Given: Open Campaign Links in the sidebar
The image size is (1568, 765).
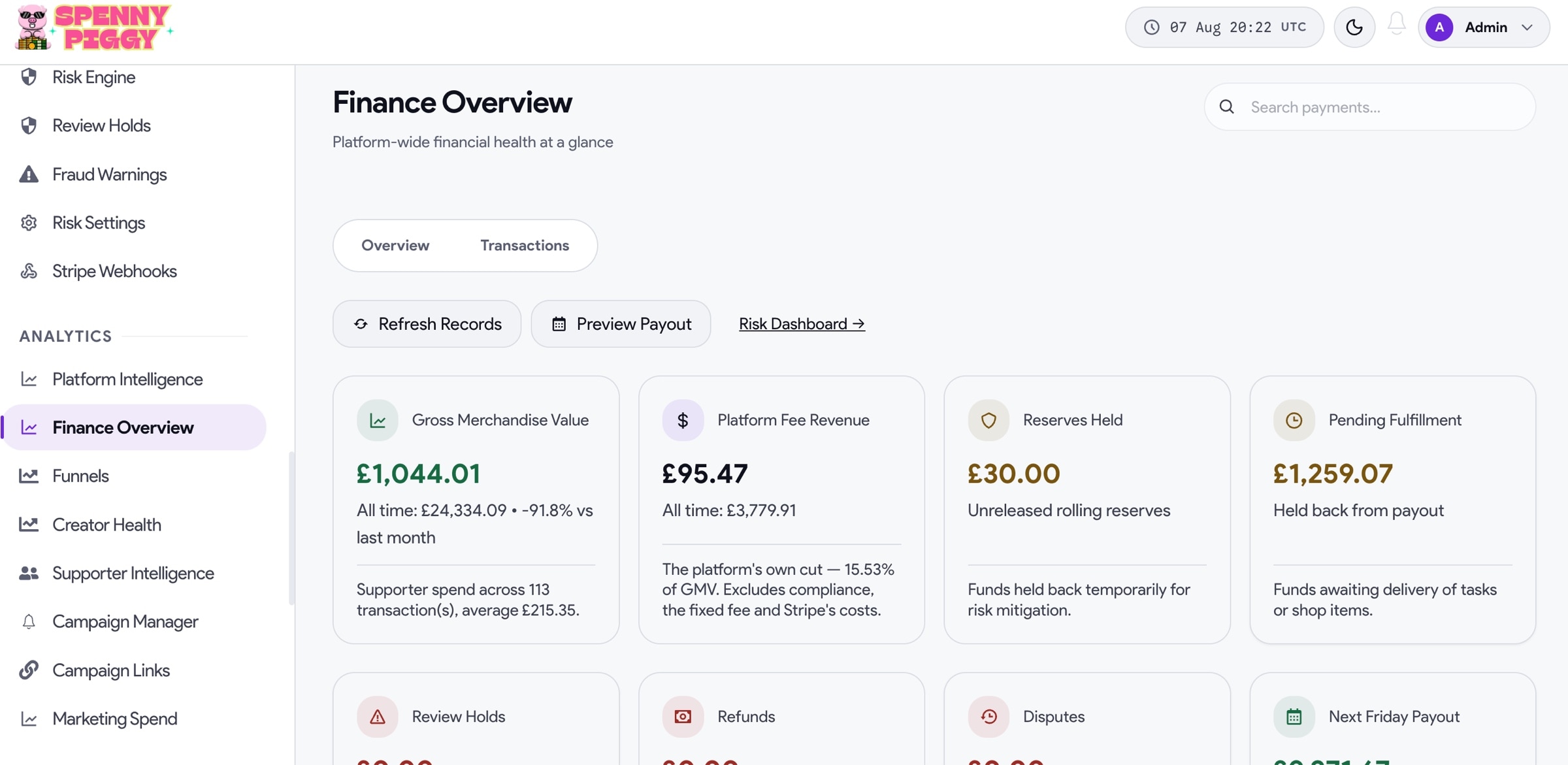Looking at the screenshot, I should (x=111, y=670).
